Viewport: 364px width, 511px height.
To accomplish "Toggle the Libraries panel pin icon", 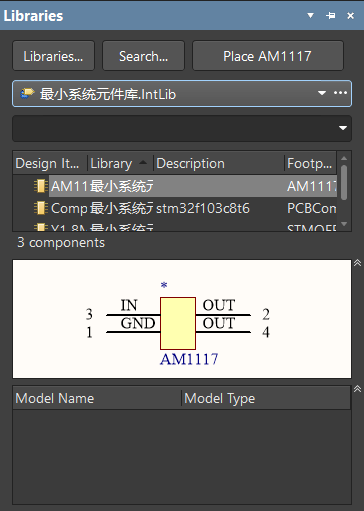I will pyautogui.click(x=331, y=15).
